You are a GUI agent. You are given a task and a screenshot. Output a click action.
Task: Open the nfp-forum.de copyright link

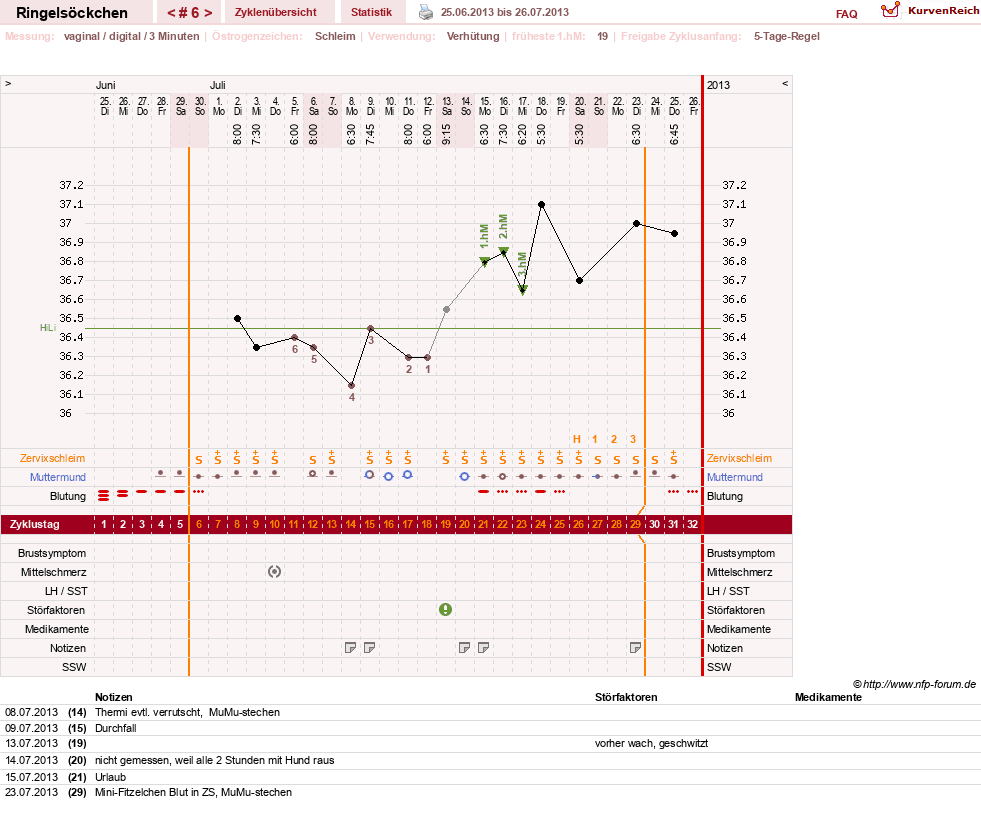(x=915, y=685)
